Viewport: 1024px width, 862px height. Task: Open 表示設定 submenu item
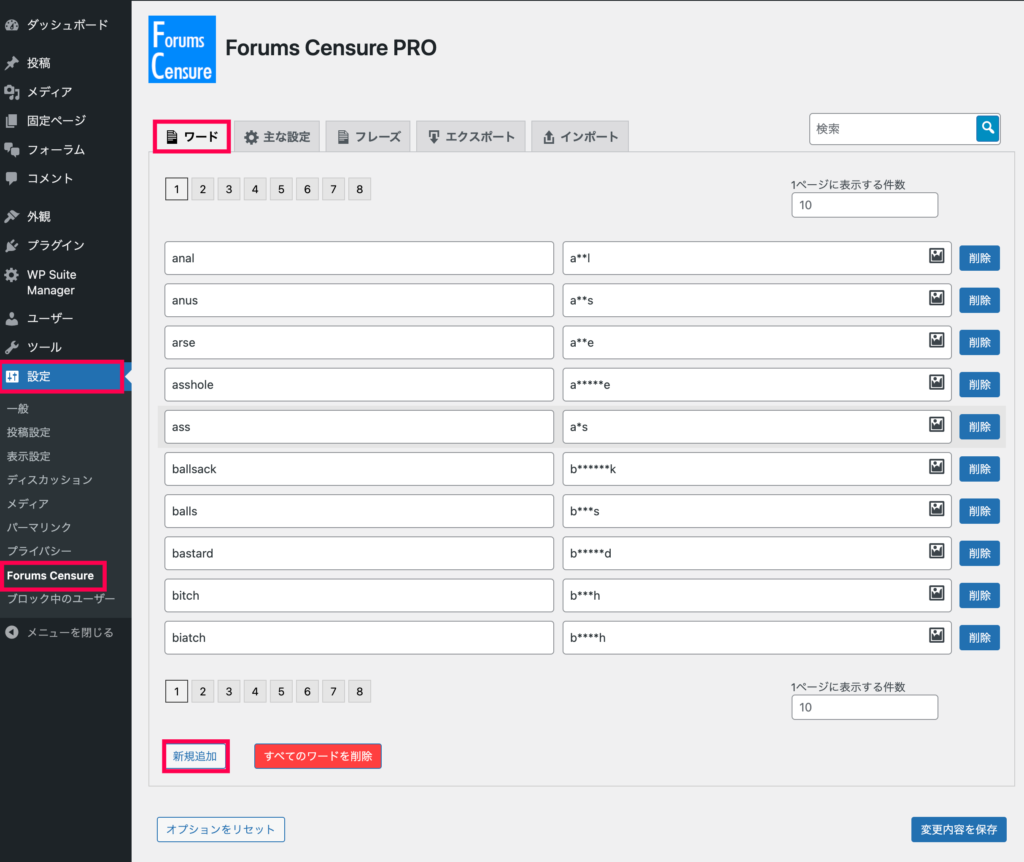(28, 456)
